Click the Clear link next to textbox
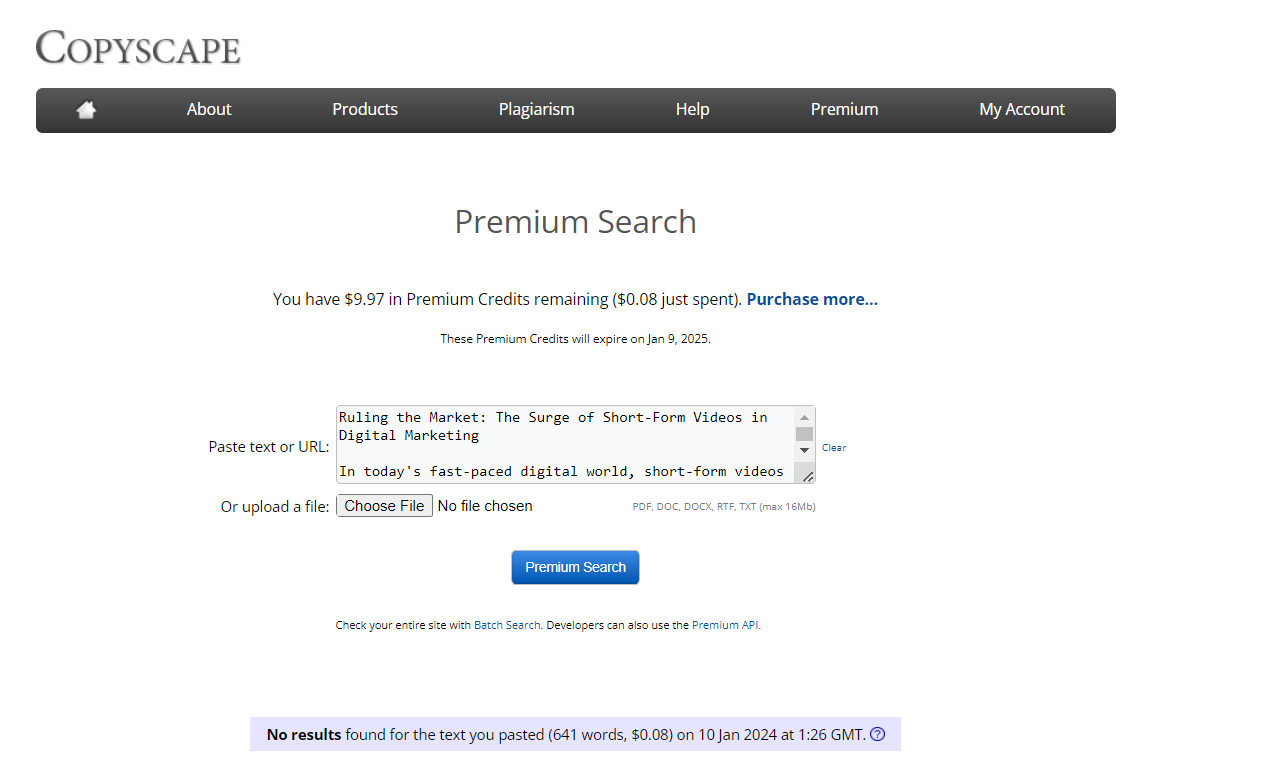The height and width of the screenshot is (777, 1267). pyautogui.click(x=834, y=448)
